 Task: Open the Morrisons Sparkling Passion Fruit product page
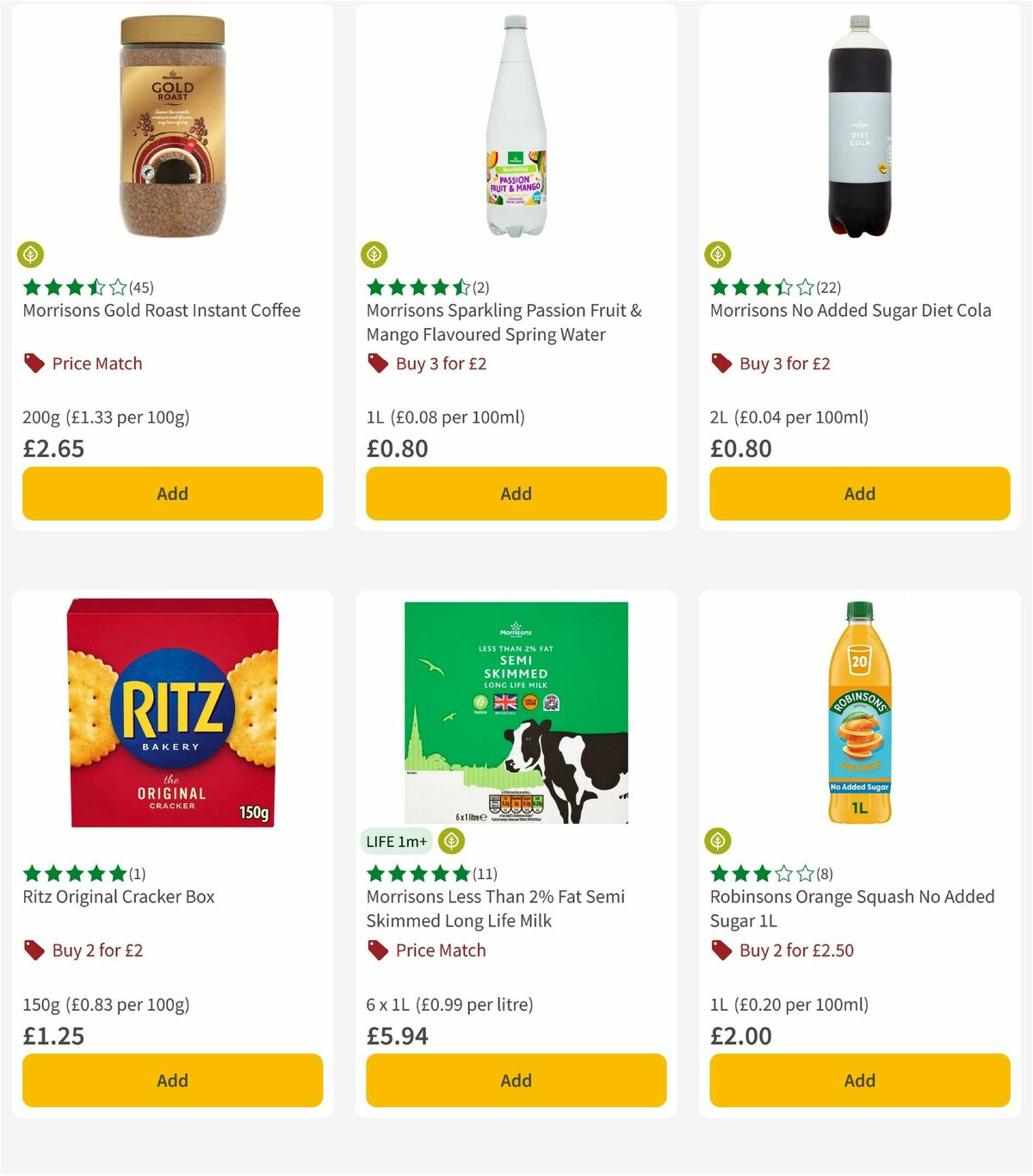pyautogui.click(x=504, y=322)
